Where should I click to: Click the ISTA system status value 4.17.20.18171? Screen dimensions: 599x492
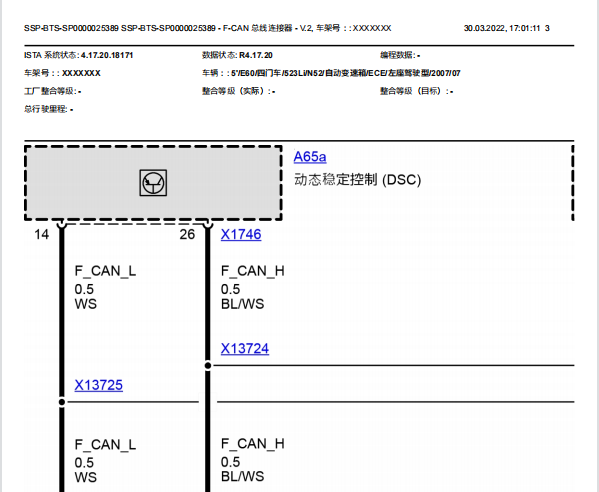click(107, 55)
